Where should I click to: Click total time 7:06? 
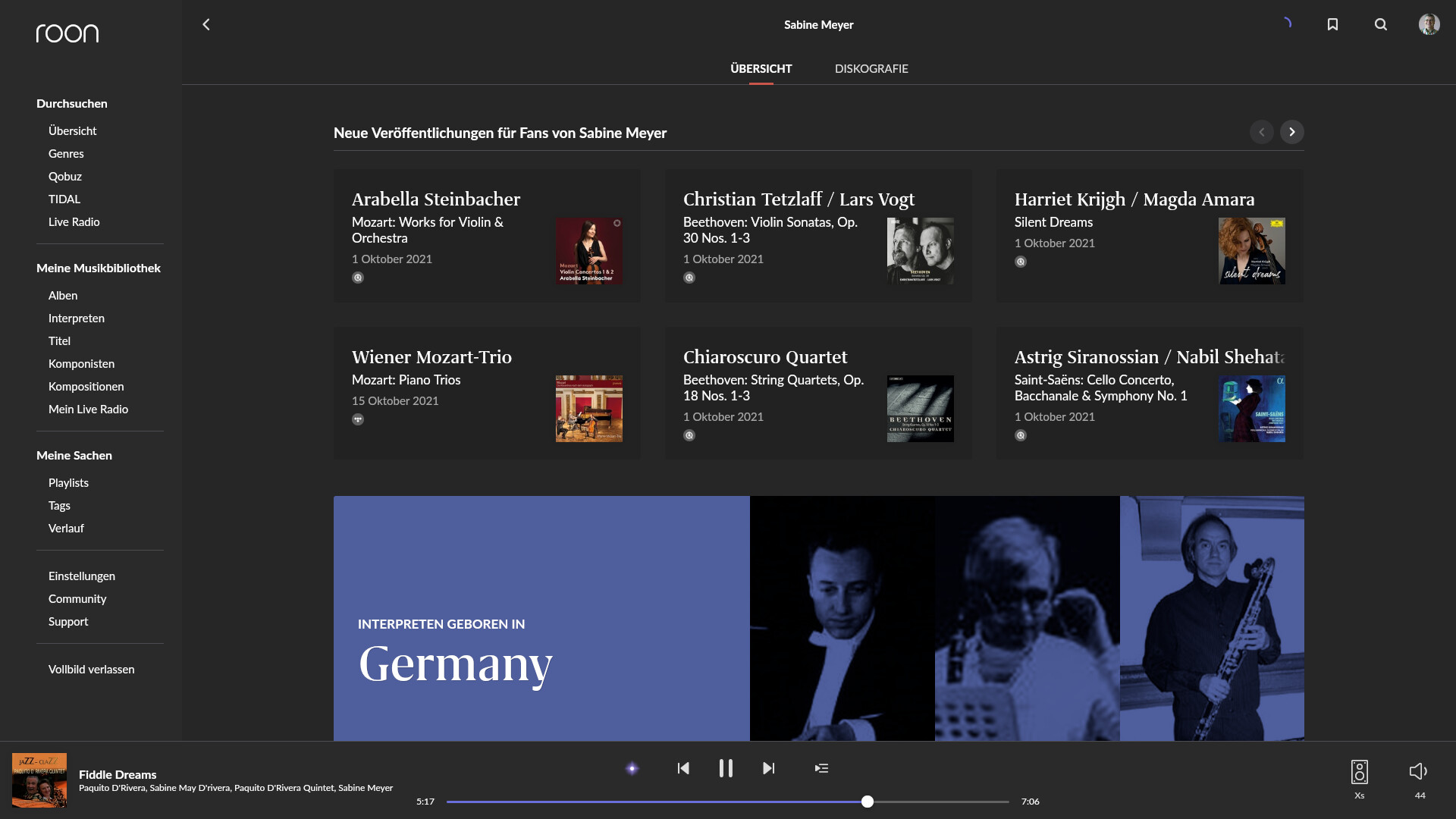(1030, 802)
